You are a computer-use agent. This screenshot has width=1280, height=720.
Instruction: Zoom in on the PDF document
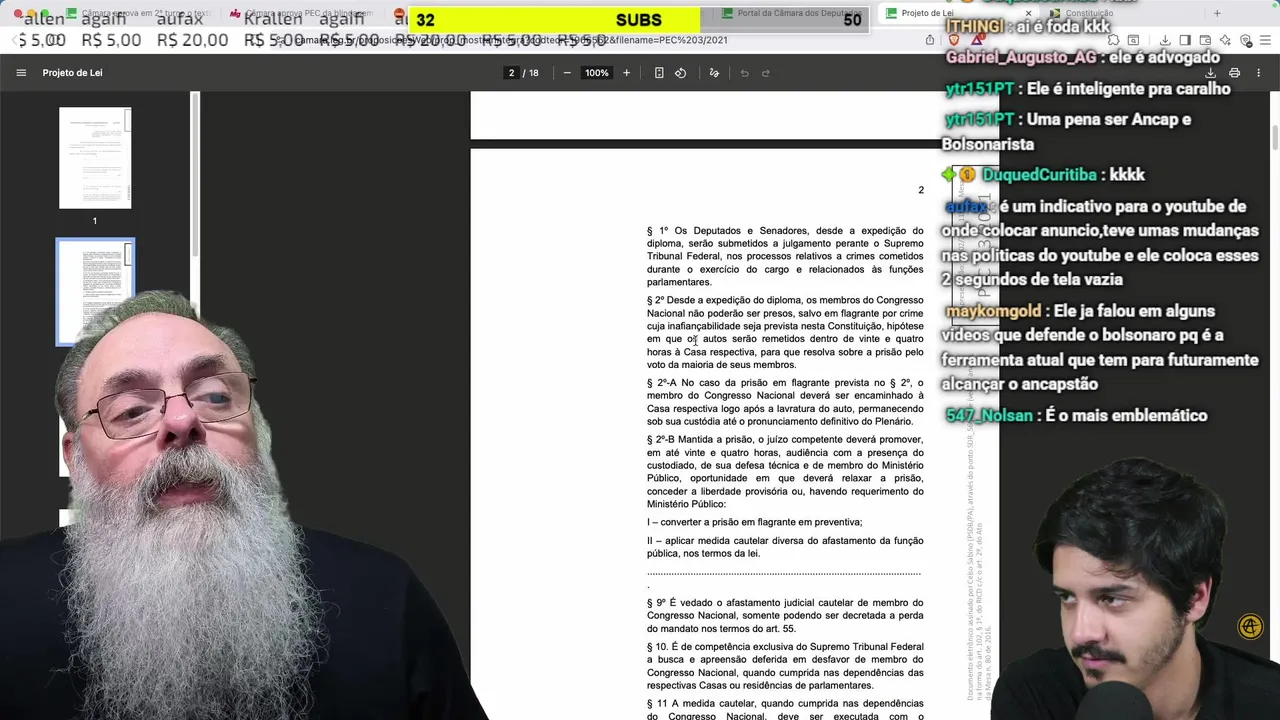(x=627, y=73)
